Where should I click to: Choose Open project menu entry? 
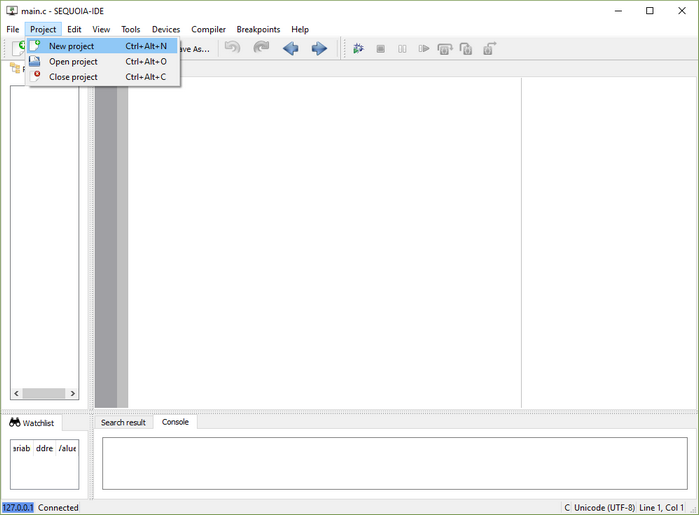(x=103, y=62)
